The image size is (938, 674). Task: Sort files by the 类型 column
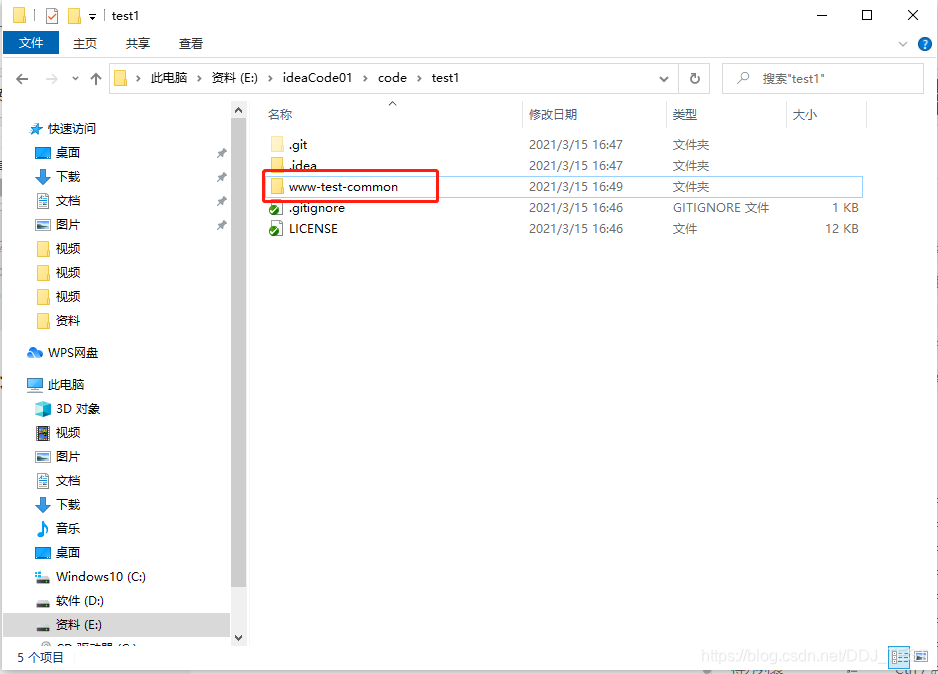tap(684, 114)
